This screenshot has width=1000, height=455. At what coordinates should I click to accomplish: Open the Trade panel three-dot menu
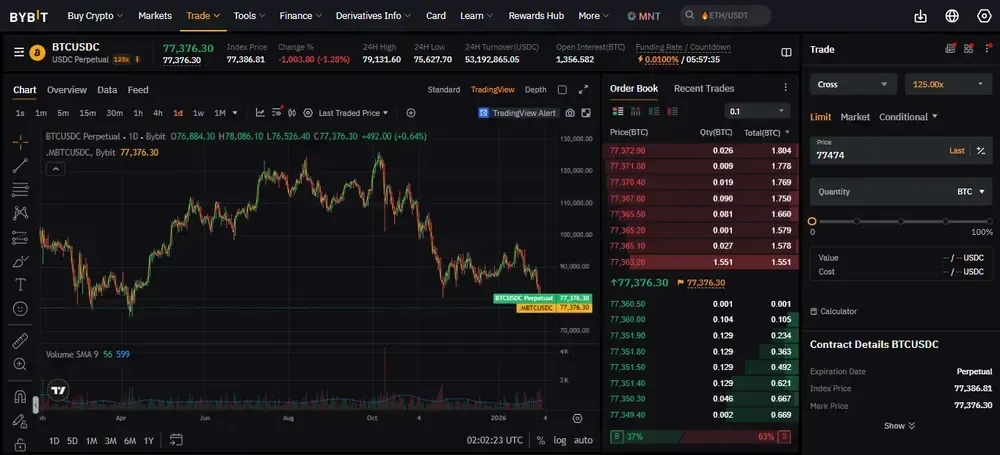pyautogui.click(x=989, y=48)
